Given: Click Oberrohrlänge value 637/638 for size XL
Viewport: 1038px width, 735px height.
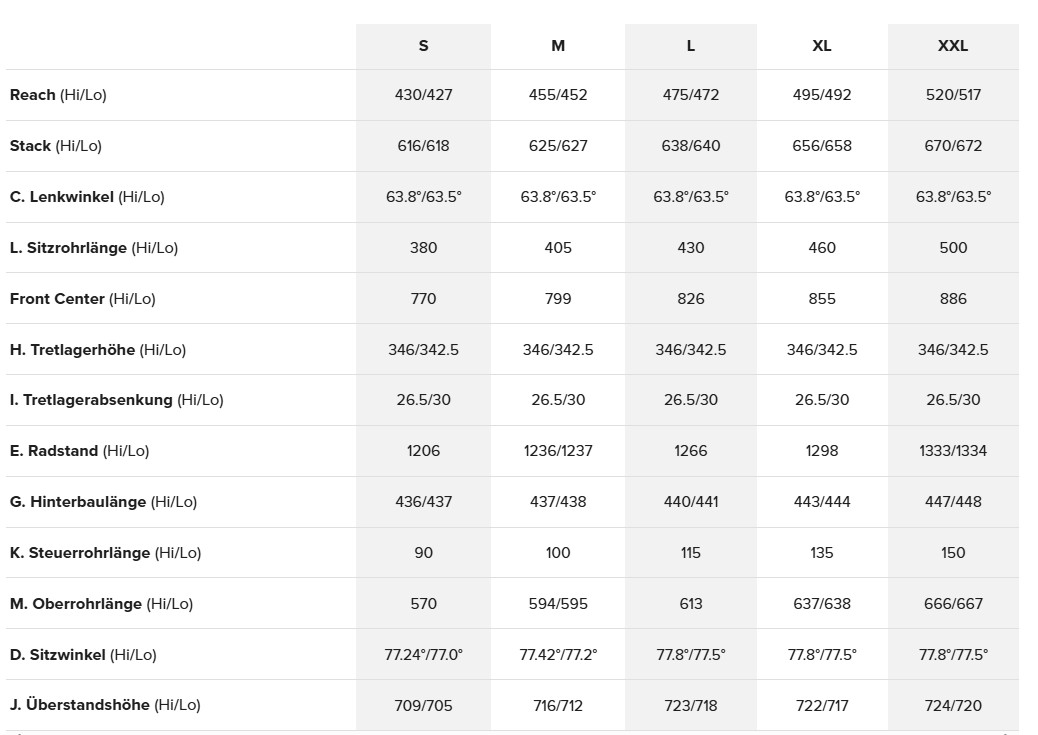Looking at the screenshot, I should 822,604.
